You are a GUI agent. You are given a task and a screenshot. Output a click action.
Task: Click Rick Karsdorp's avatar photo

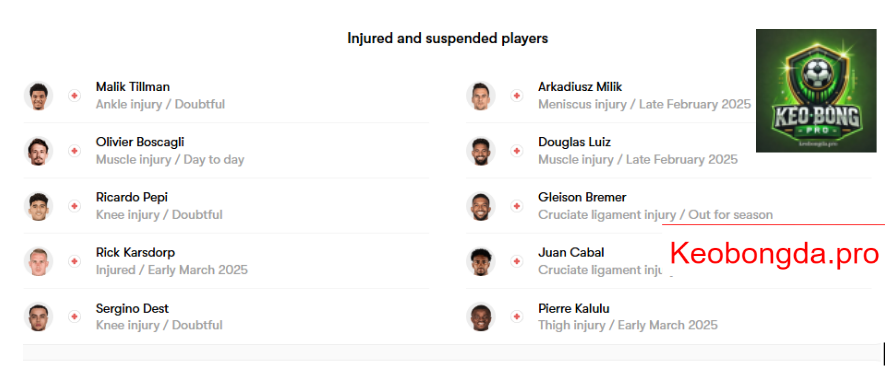coord(38,261)
